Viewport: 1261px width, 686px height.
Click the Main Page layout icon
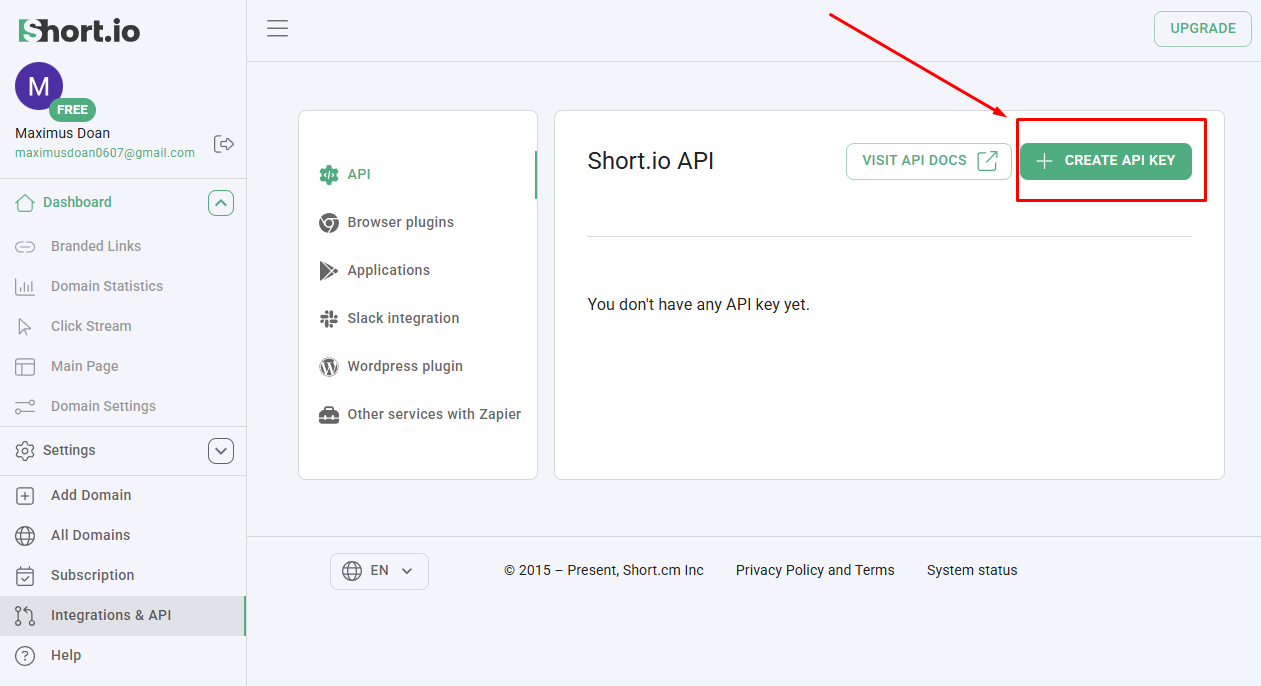[x=25, y=366]
